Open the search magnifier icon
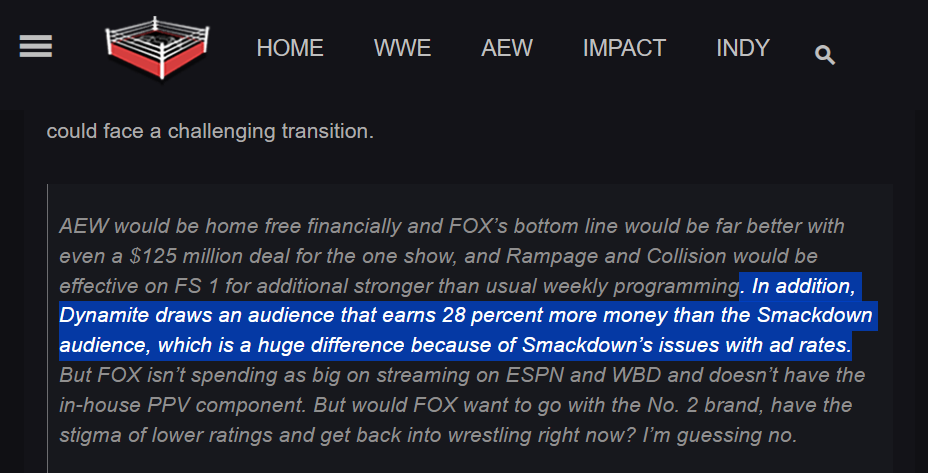The image size is (928, 473). (825, 55)
